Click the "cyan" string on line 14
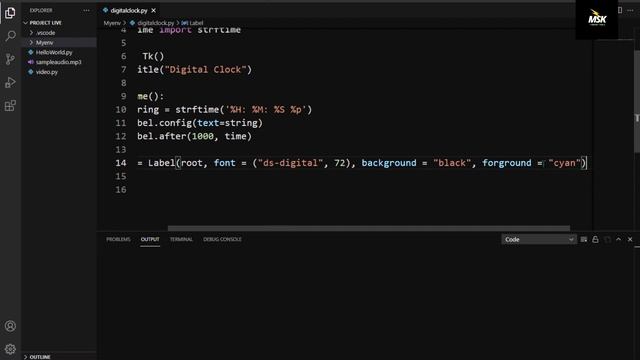640x360 pixels. tap(564, 163)
